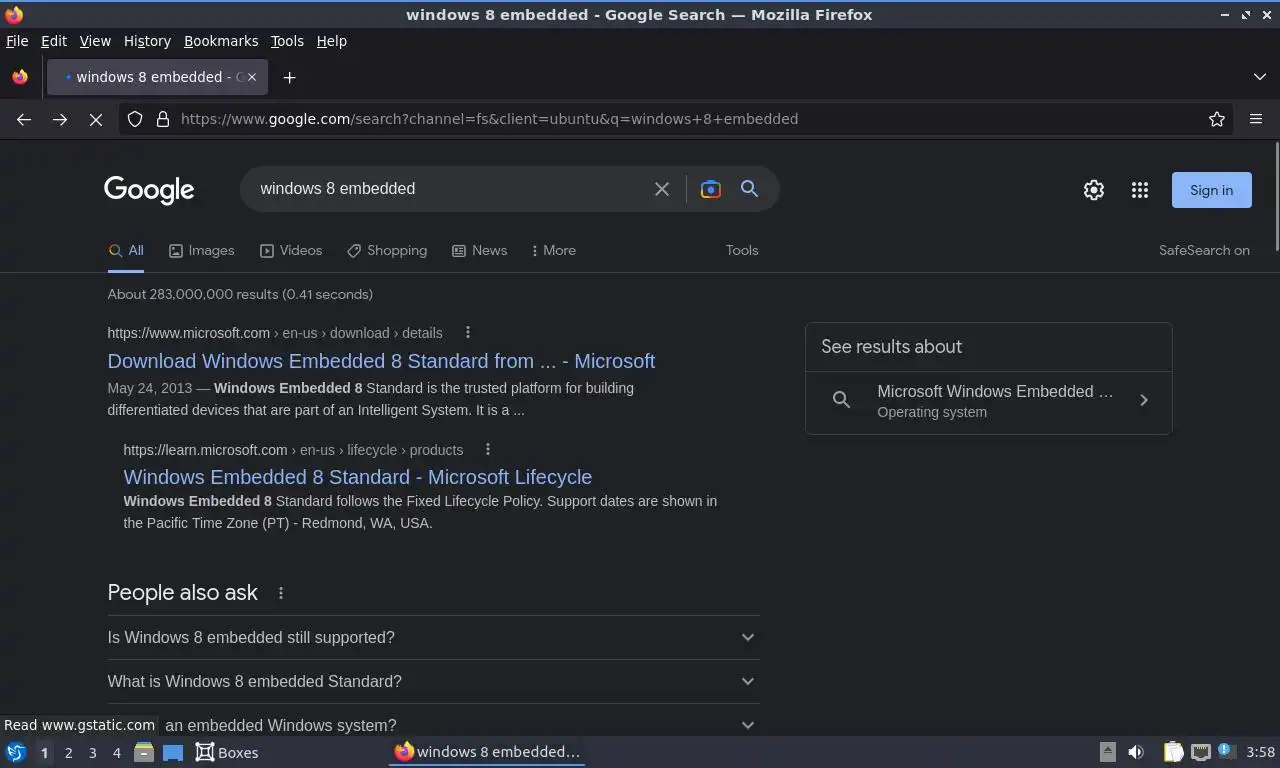Go back to the previous page
1280x768 pixels.
pos(24,119)
